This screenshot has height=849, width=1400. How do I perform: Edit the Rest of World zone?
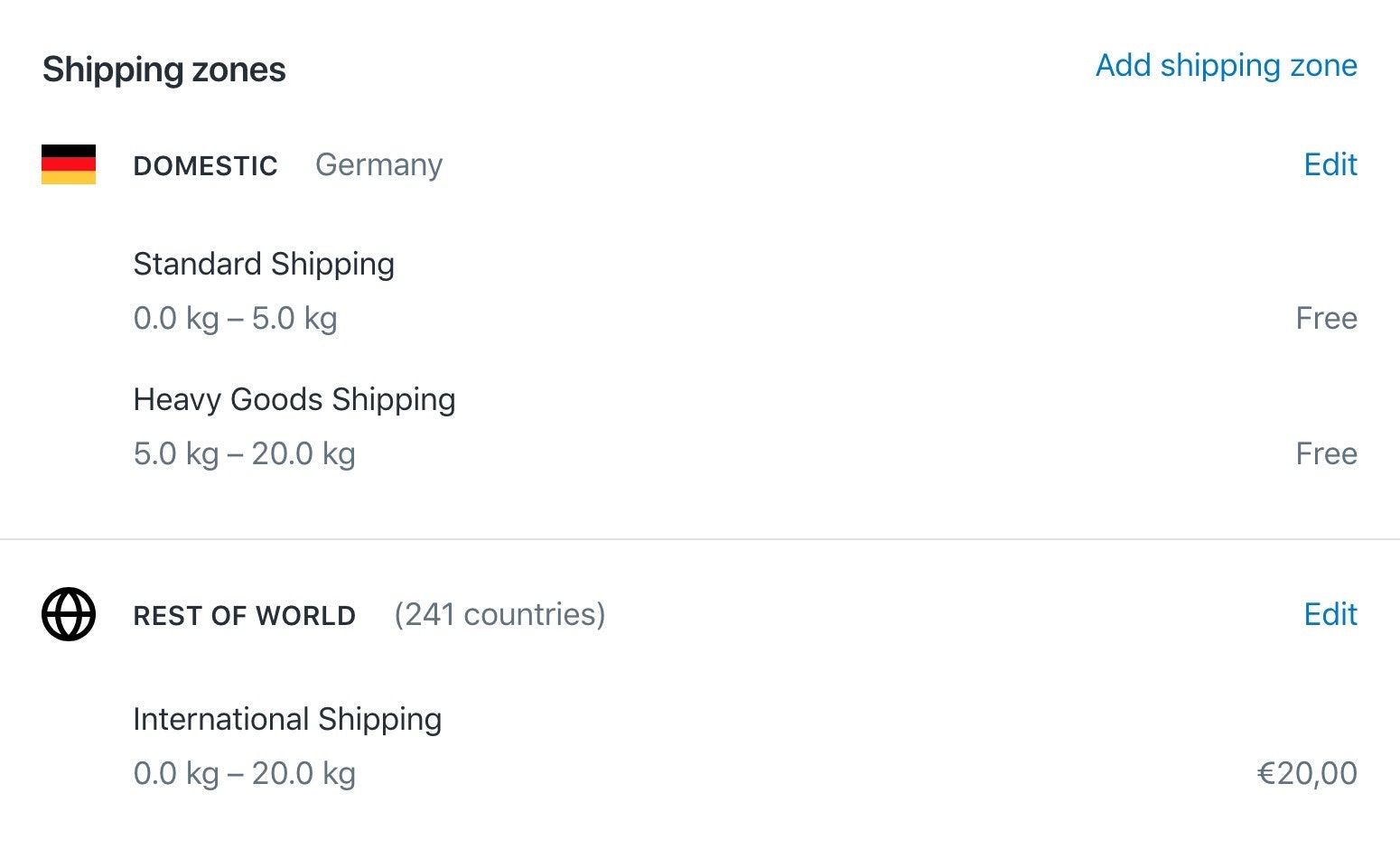[x=1330, y=614]
